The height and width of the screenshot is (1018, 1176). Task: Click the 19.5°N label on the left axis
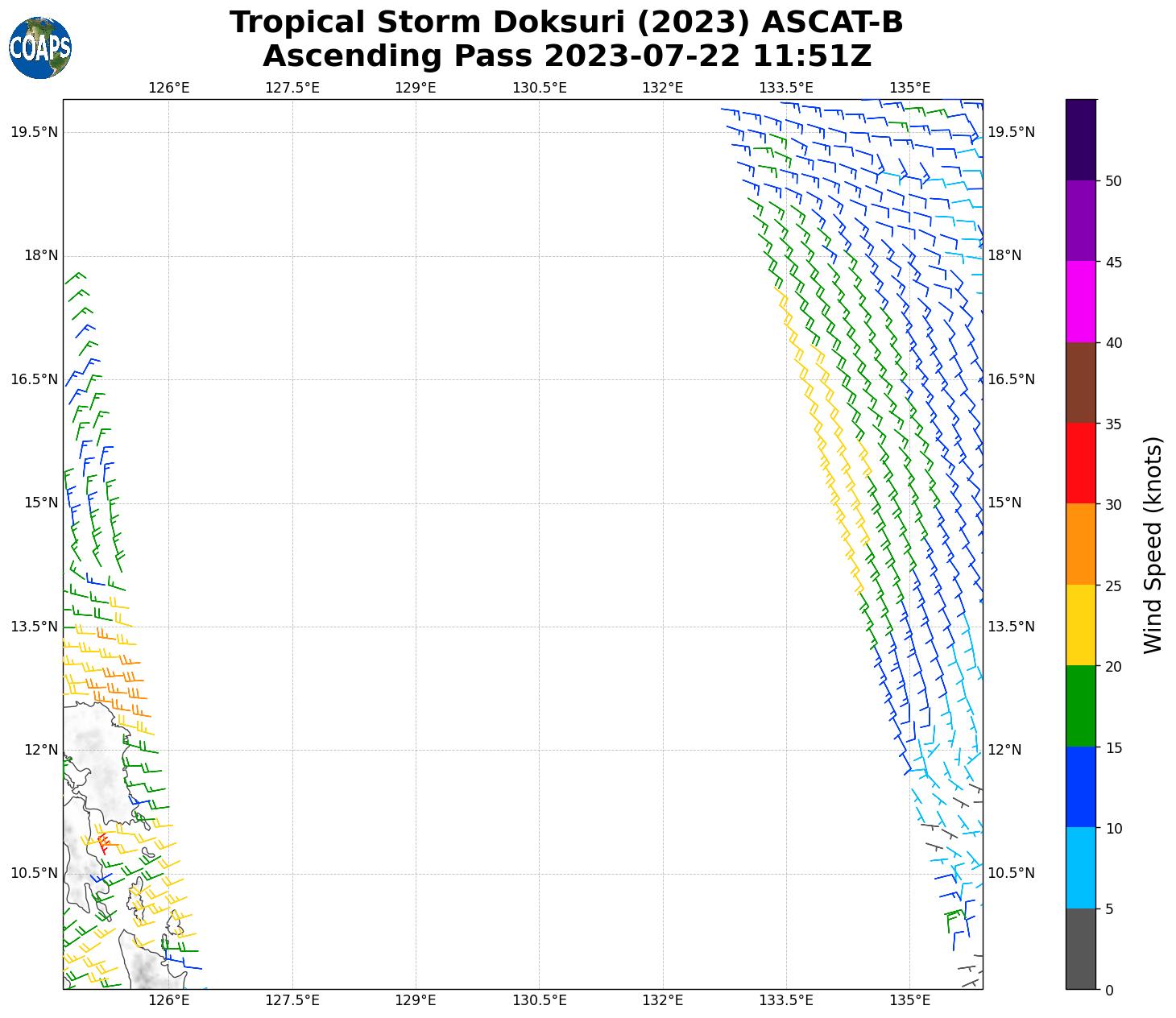coord(34,132)
